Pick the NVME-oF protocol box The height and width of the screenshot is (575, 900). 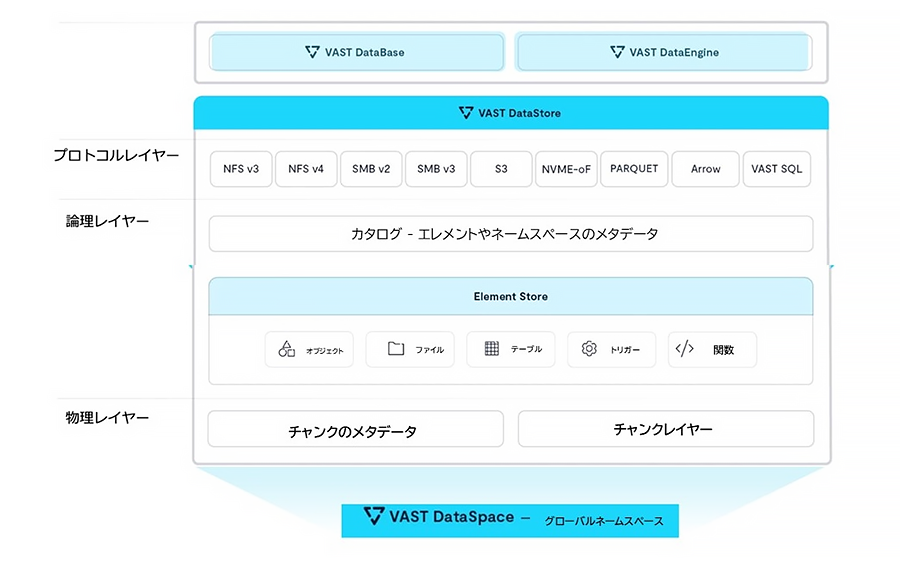(566, 169)
